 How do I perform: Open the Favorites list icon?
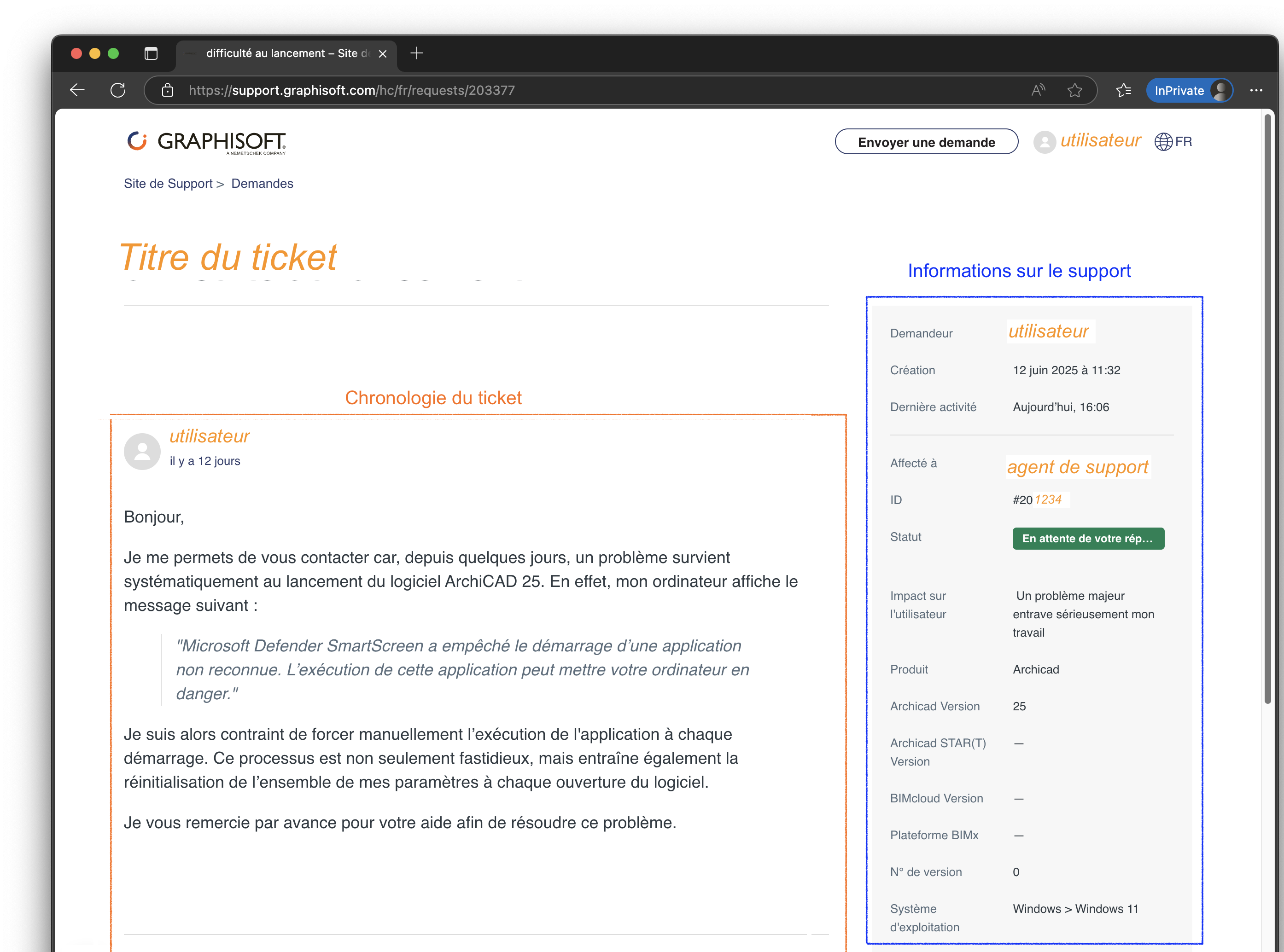click(1123, 90)
